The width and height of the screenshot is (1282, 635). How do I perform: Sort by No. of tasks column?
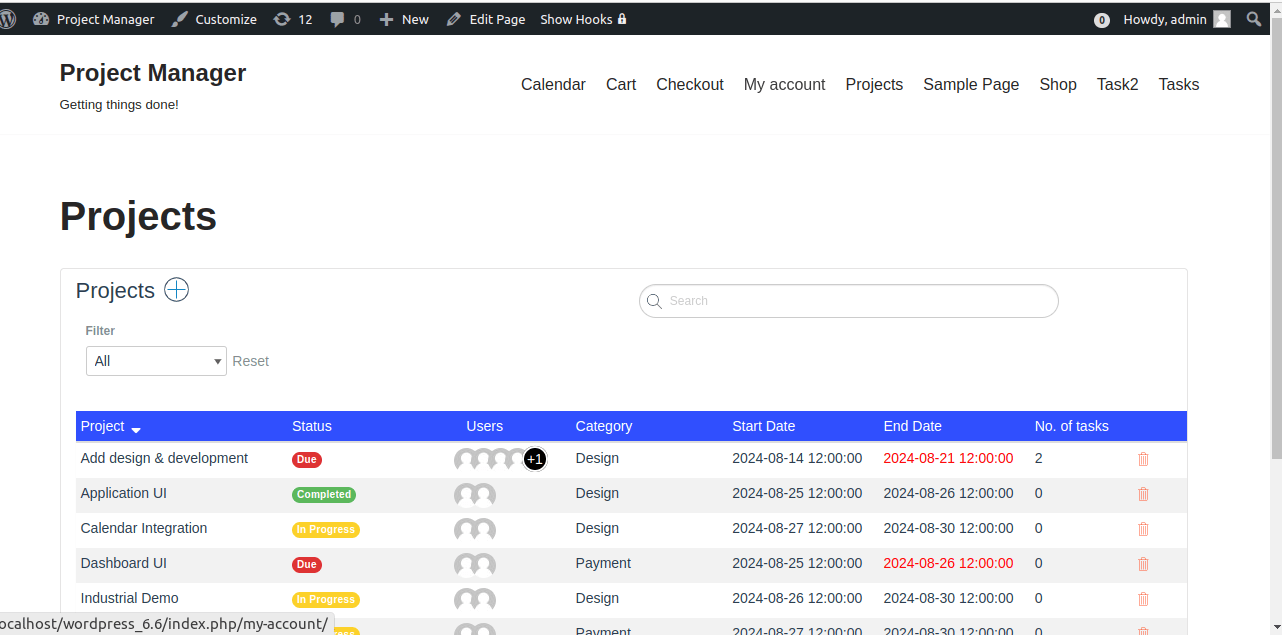click(1072, 426)
